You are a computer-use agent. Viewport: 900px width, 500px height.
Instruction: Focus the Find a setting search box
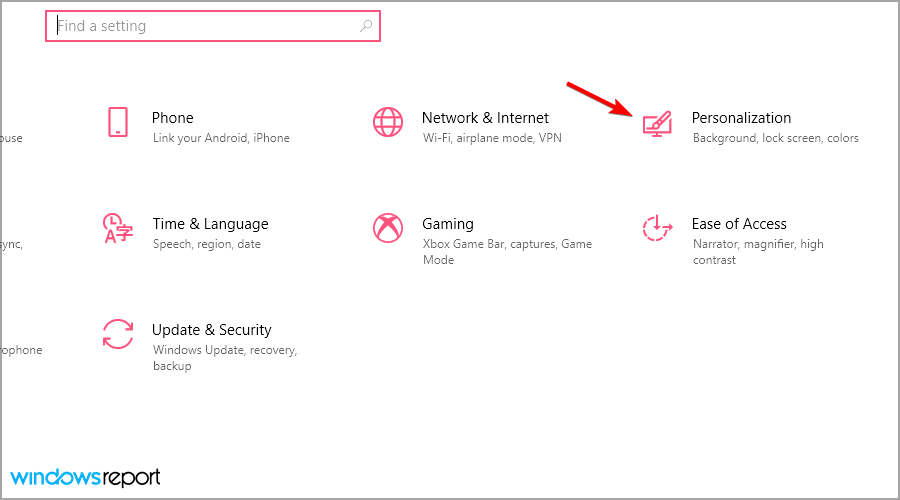213,26
